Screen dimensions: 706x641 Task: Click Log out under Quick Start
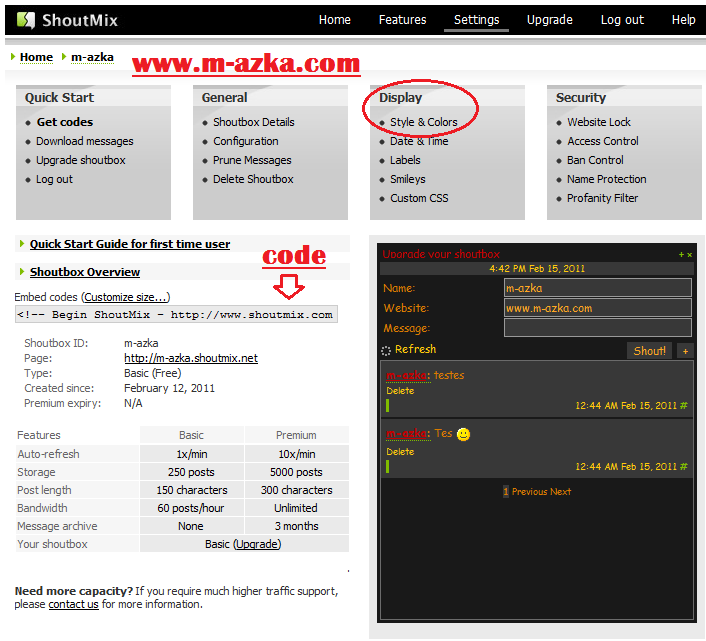pos(54,179)
